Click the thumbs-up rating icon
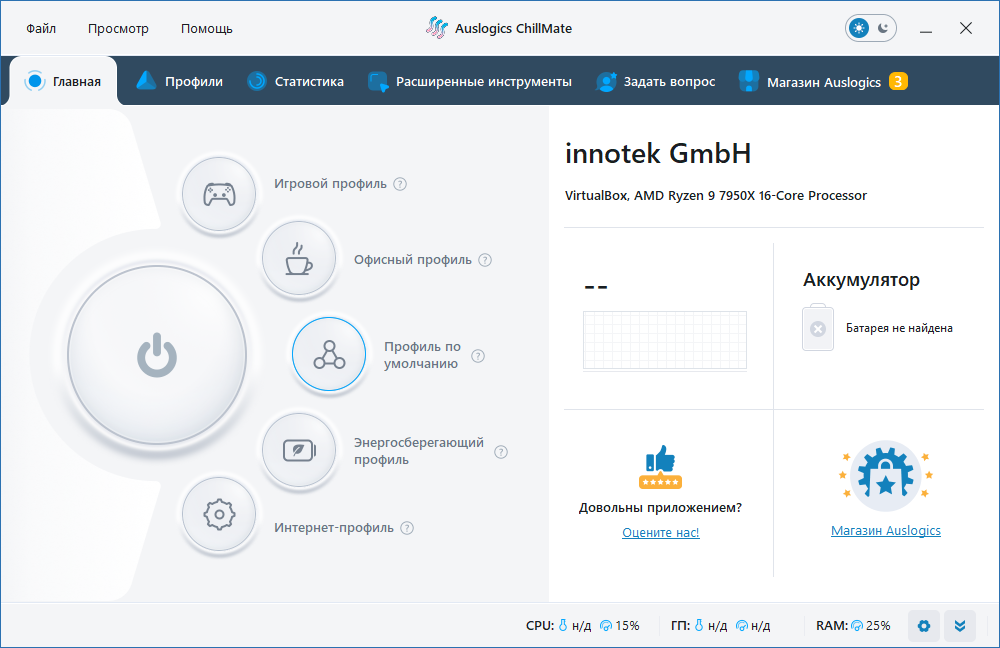This screenshot has width=1000, height=648. [x=661, y=467]
